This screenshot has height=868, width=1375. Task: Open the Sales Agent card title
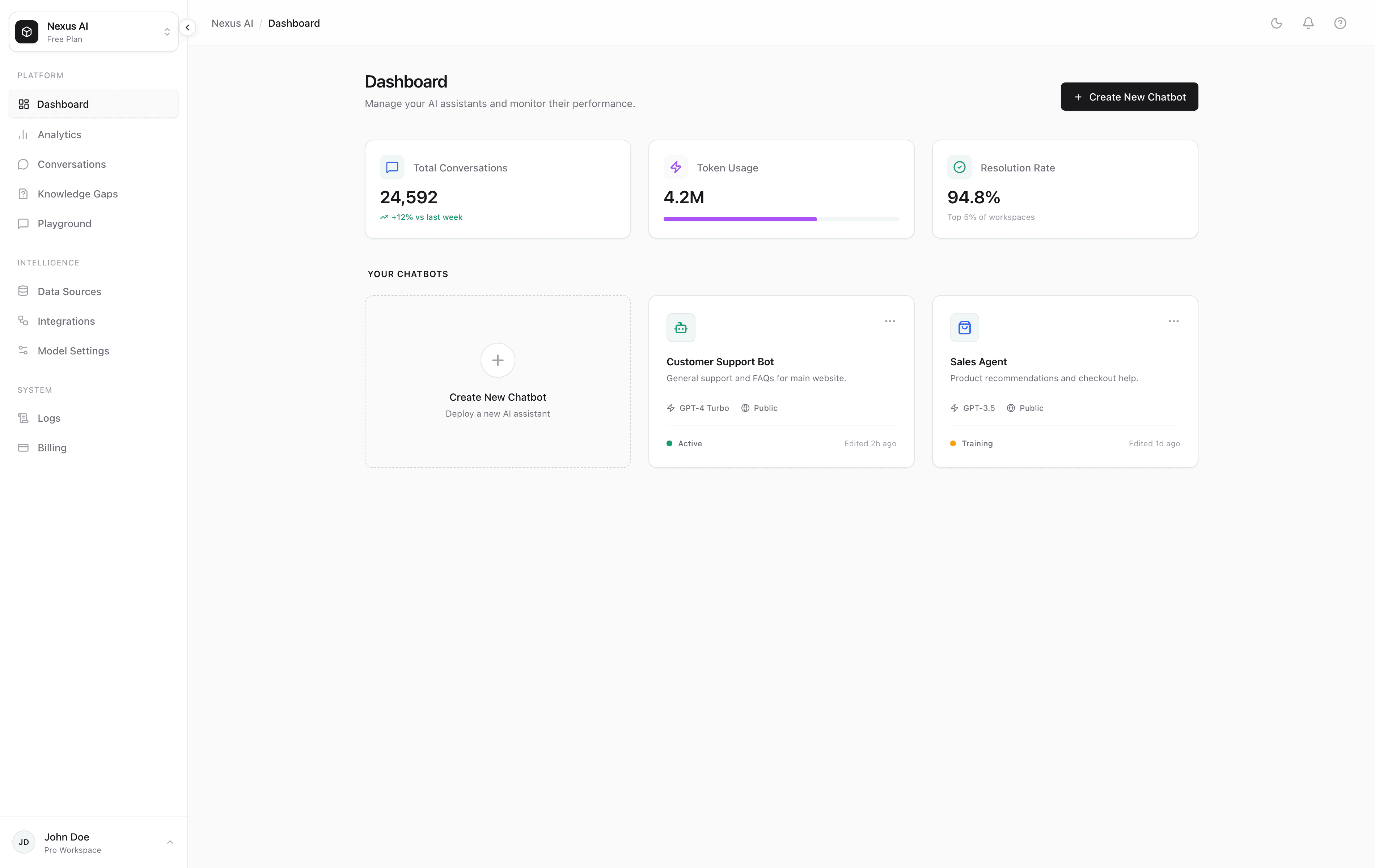[978, 362]
